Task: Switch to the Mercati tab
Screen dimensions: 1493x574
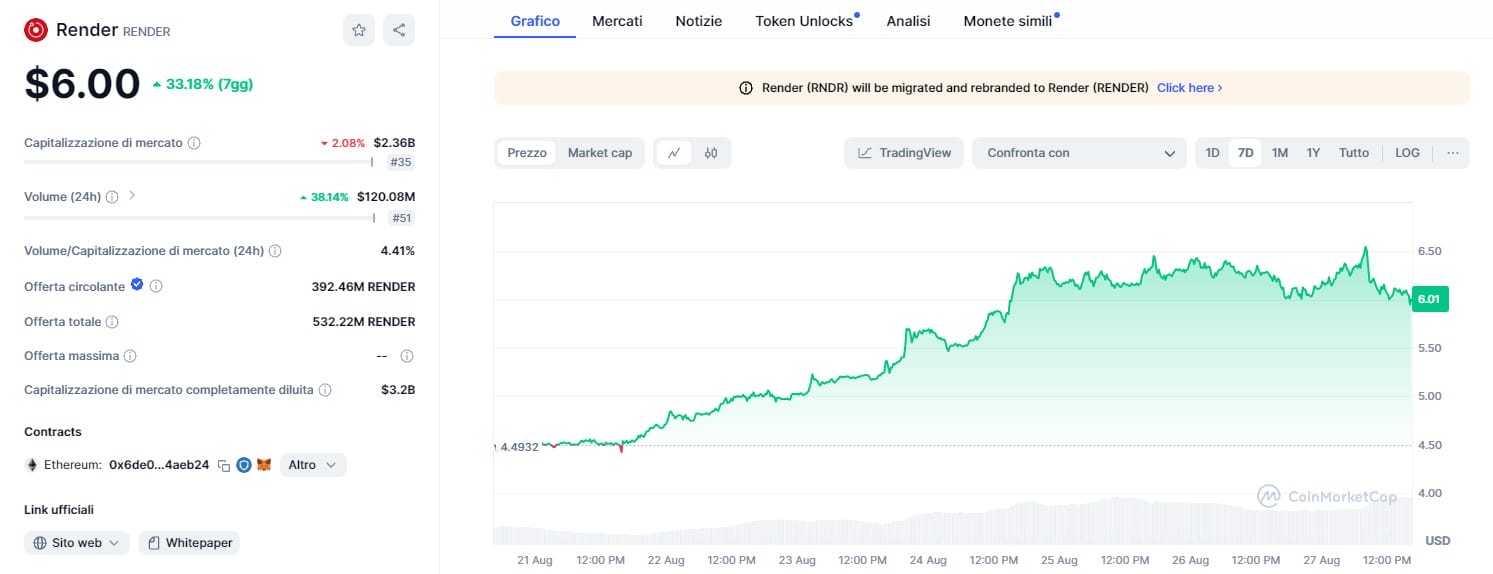Action: pyautogui.click(x=617, y=20)
